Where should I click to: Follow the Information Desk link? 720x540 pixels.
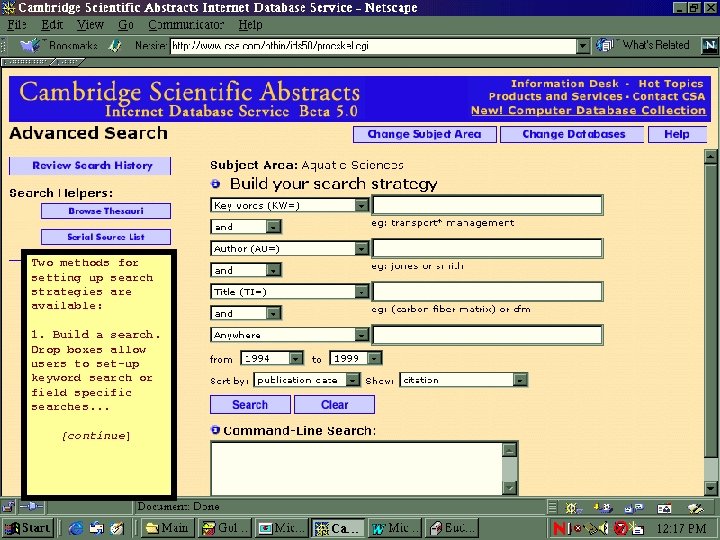click(565, 84)
